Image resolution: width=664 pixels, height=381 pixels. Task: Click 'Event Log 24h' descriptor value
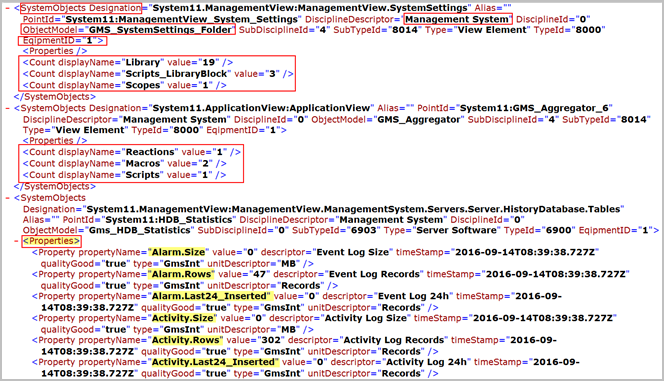[413, 296]
